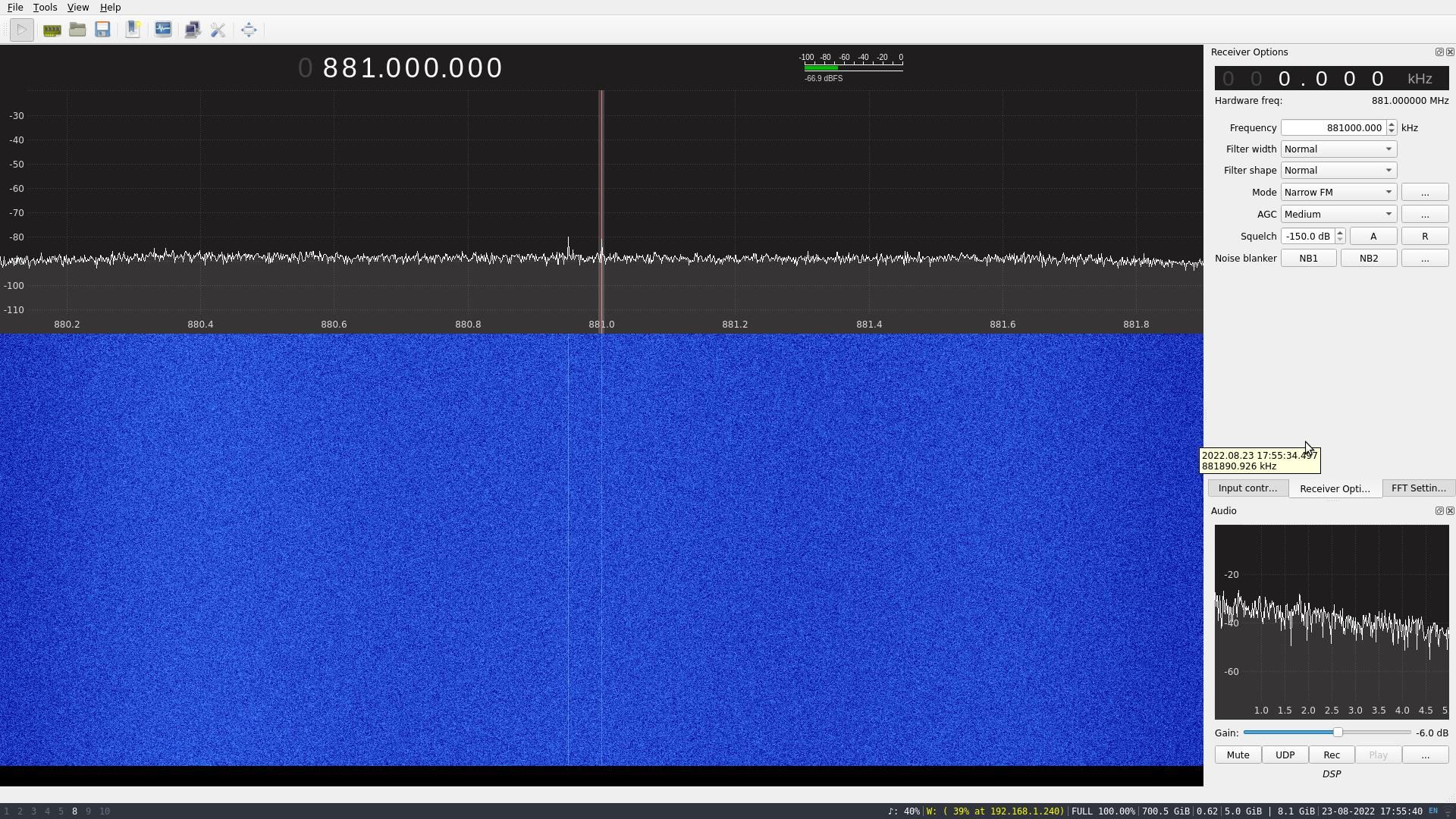Open demodulator options button next to Mode
The image size is (1456, 819).
point(1425,193)
